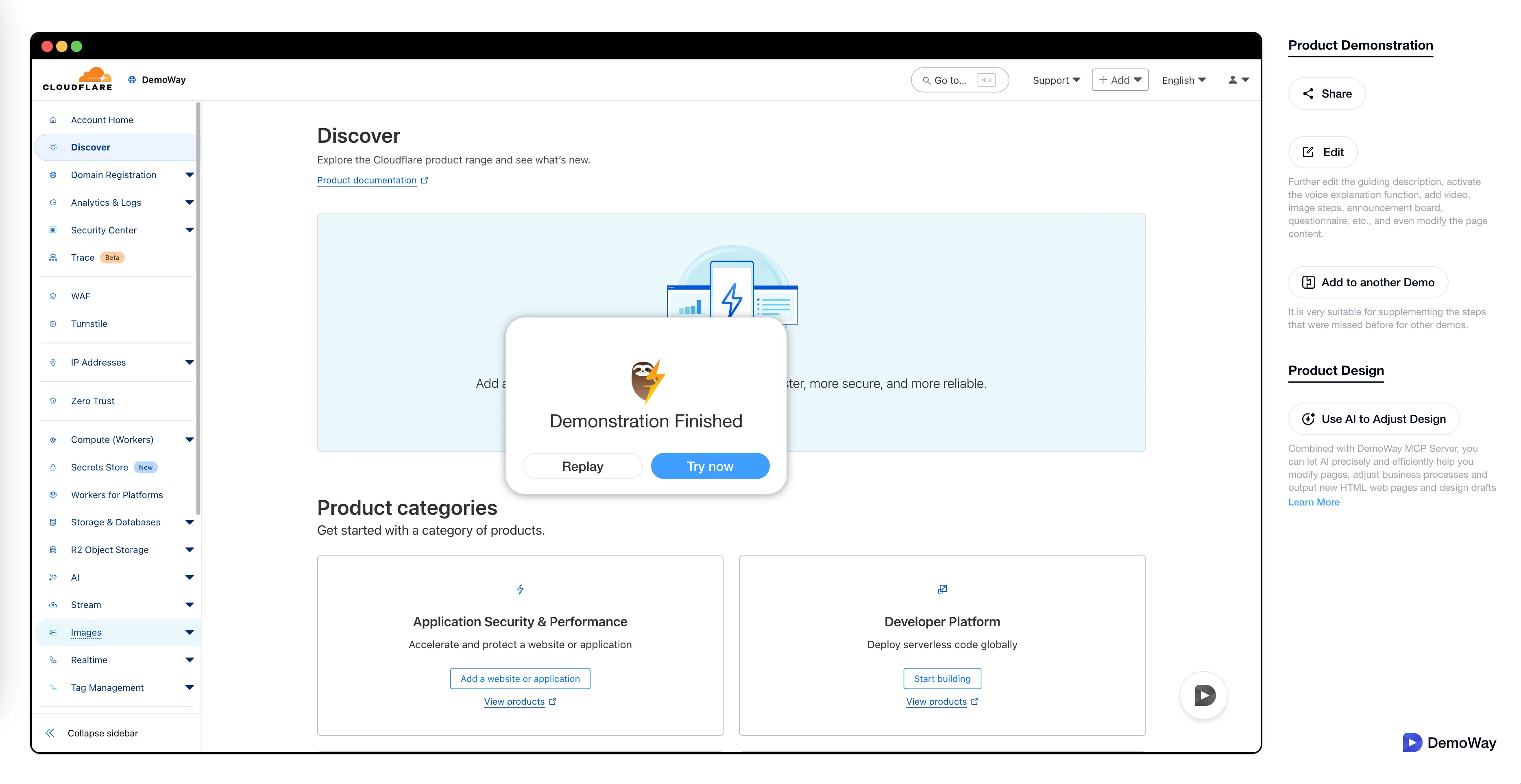
Task: Click the Collapse sidebar chevron icon
Action: tap(50, 733)
